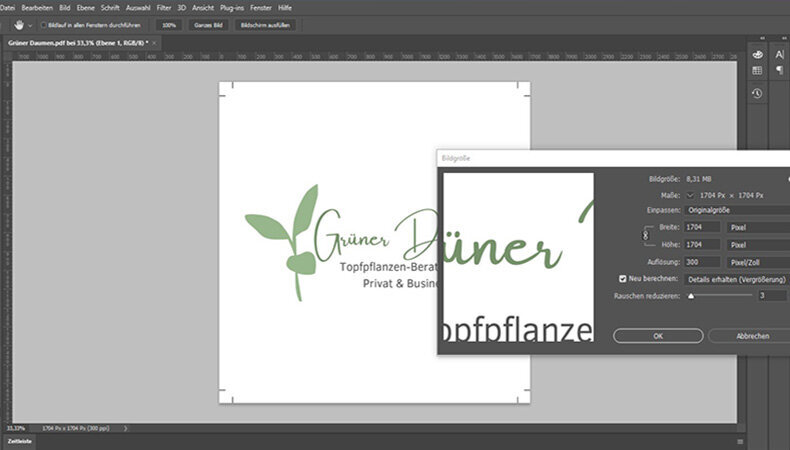Toggle the width-height constrain link icon

(x=645, y=235)
